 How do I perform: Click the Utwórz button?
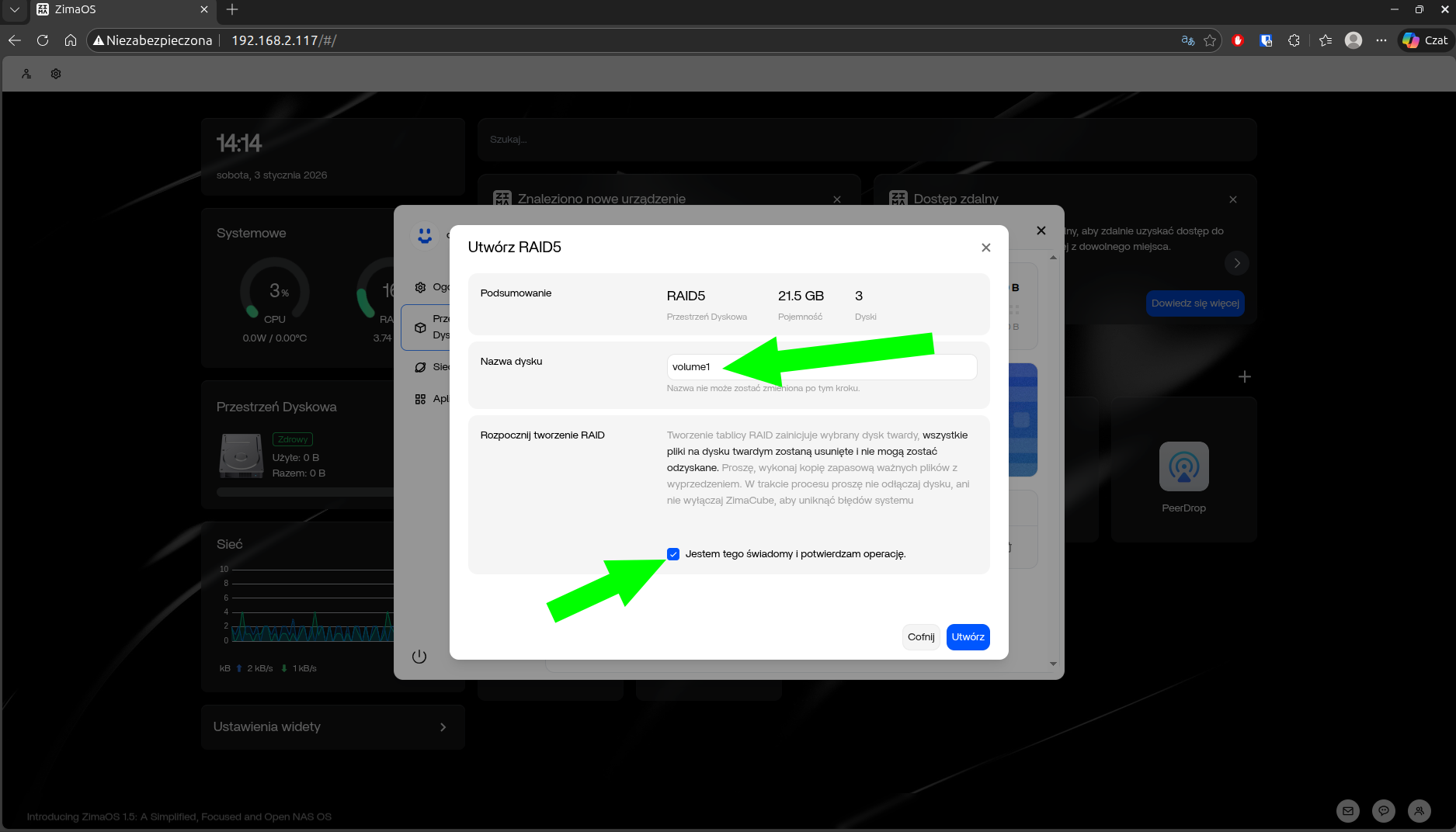[968, 637]
